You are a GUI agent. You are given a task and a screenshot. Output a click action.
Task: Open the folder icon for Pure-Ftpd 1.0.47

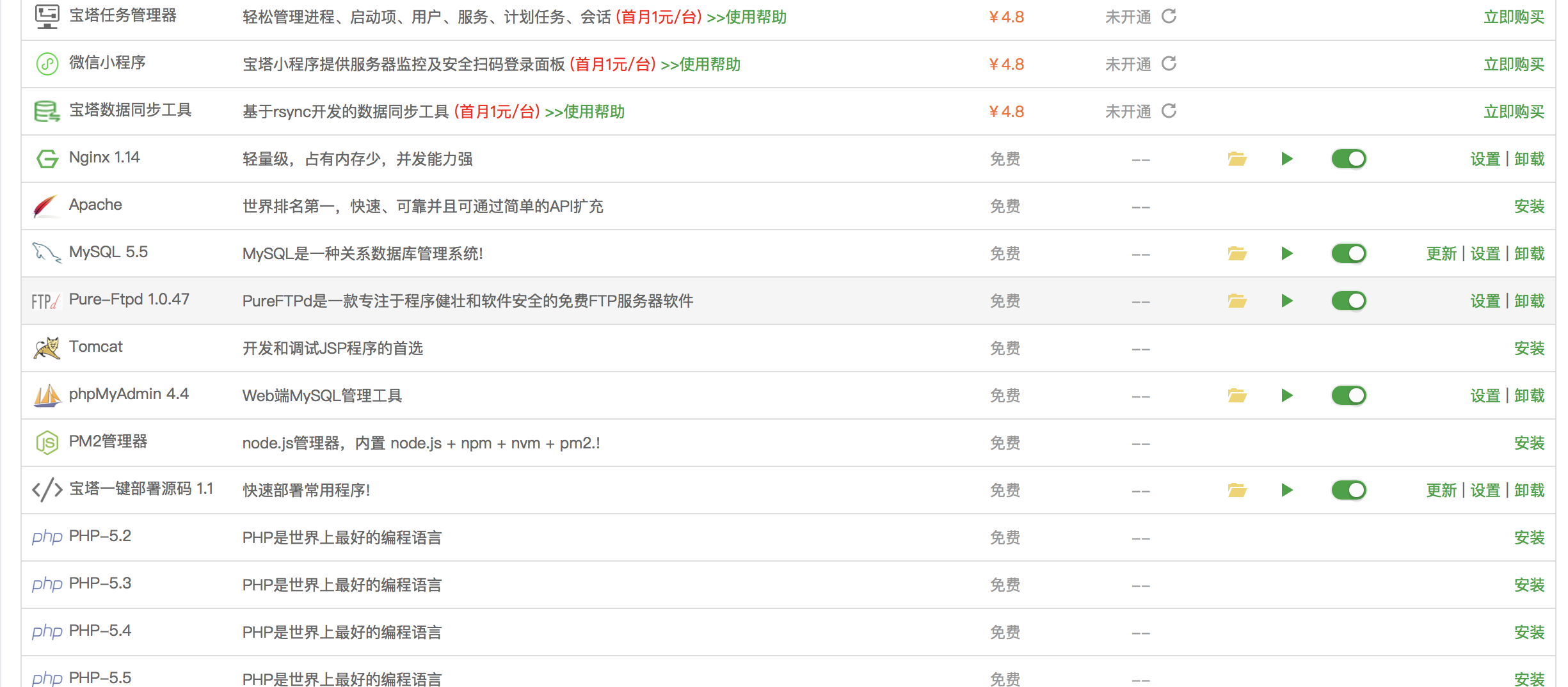point(1237,301)
